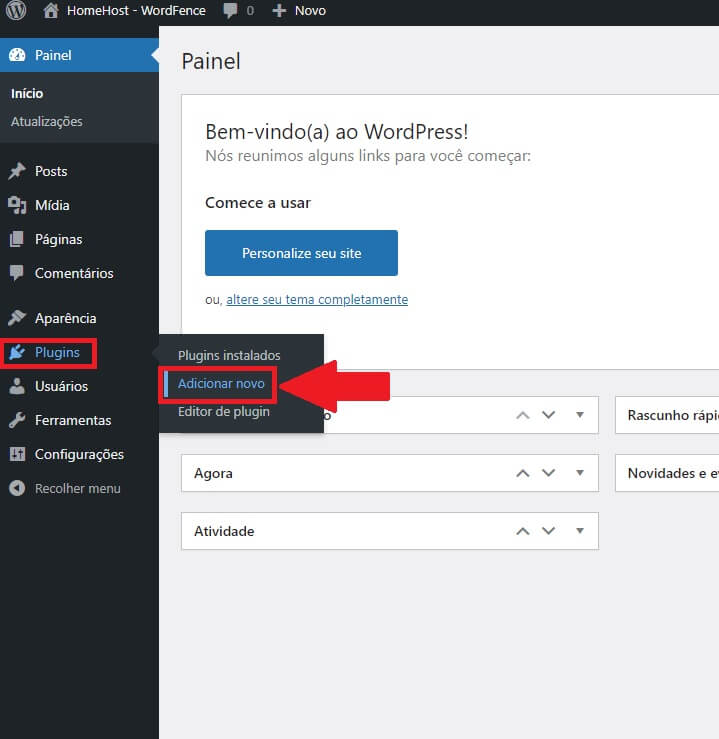The width and height of the screenshot is (719, 739).
Task: Follow the altere seu tema completamente link
Action: [x=317, y=299]
